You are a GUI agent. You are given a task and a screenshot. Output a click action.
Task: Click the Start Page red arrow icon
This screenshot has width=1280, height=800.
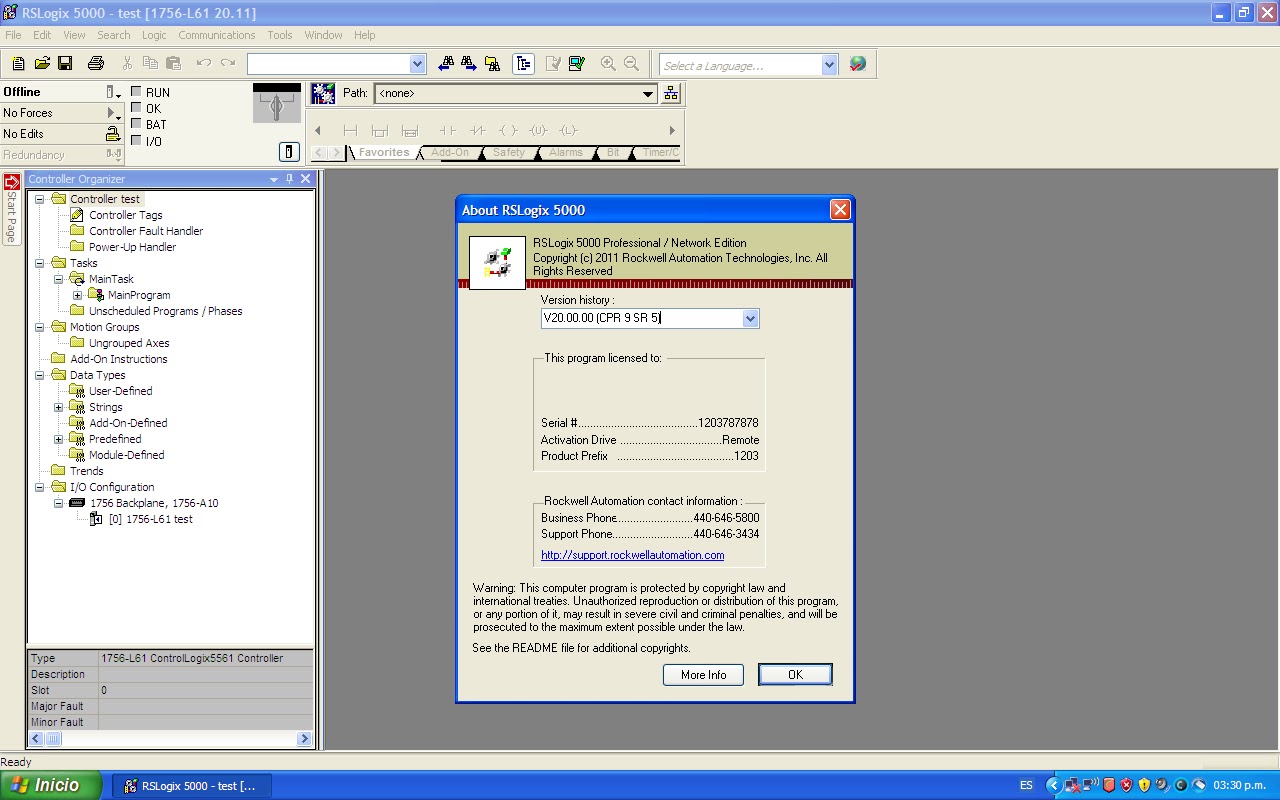point(12,182)
